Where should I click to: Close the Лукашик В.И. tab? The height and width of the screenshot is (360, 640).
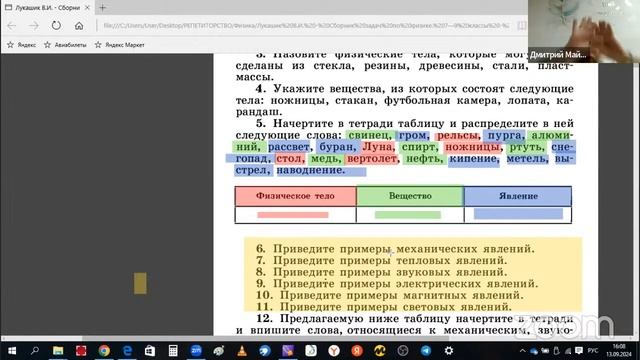[x=87, y=7]
